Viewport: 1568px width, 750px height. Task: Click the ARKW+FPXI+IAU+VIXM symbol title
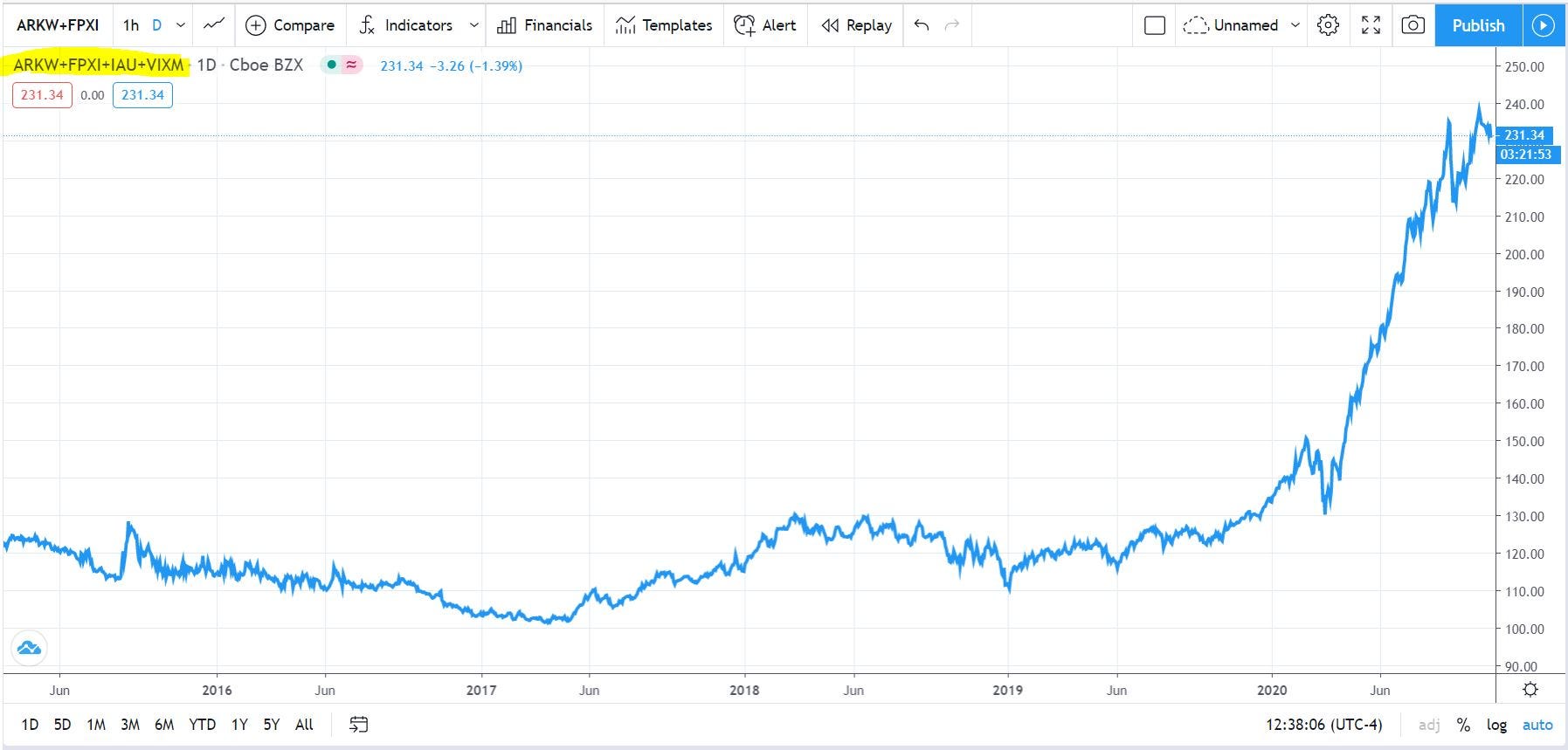[99, 65]
